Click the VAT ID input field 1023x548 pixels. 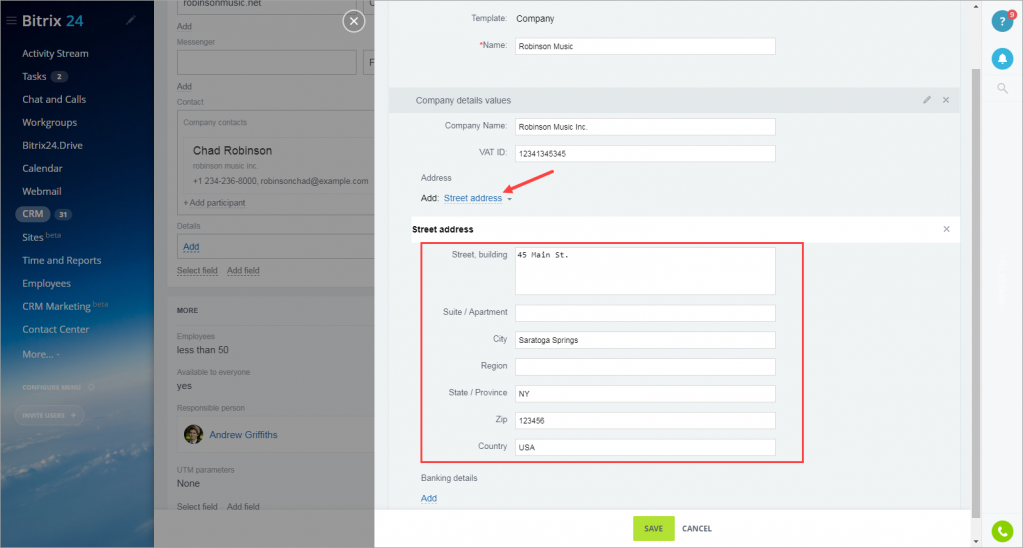[645, 154]
